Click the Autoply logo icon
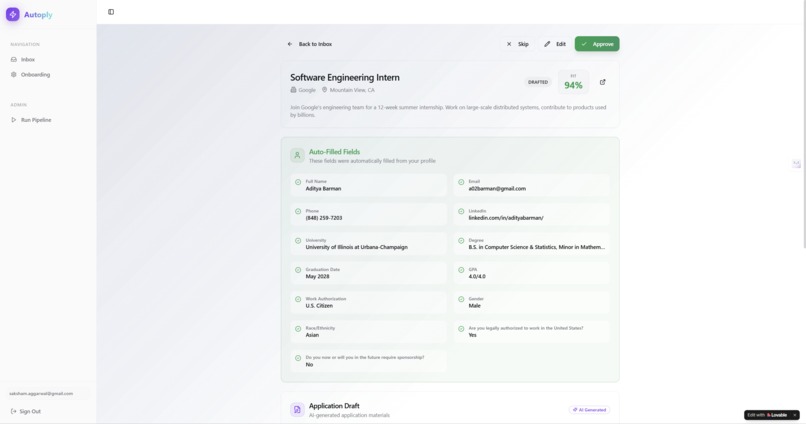This screenshot has width=806, height=424. click(x=13, y=14)
